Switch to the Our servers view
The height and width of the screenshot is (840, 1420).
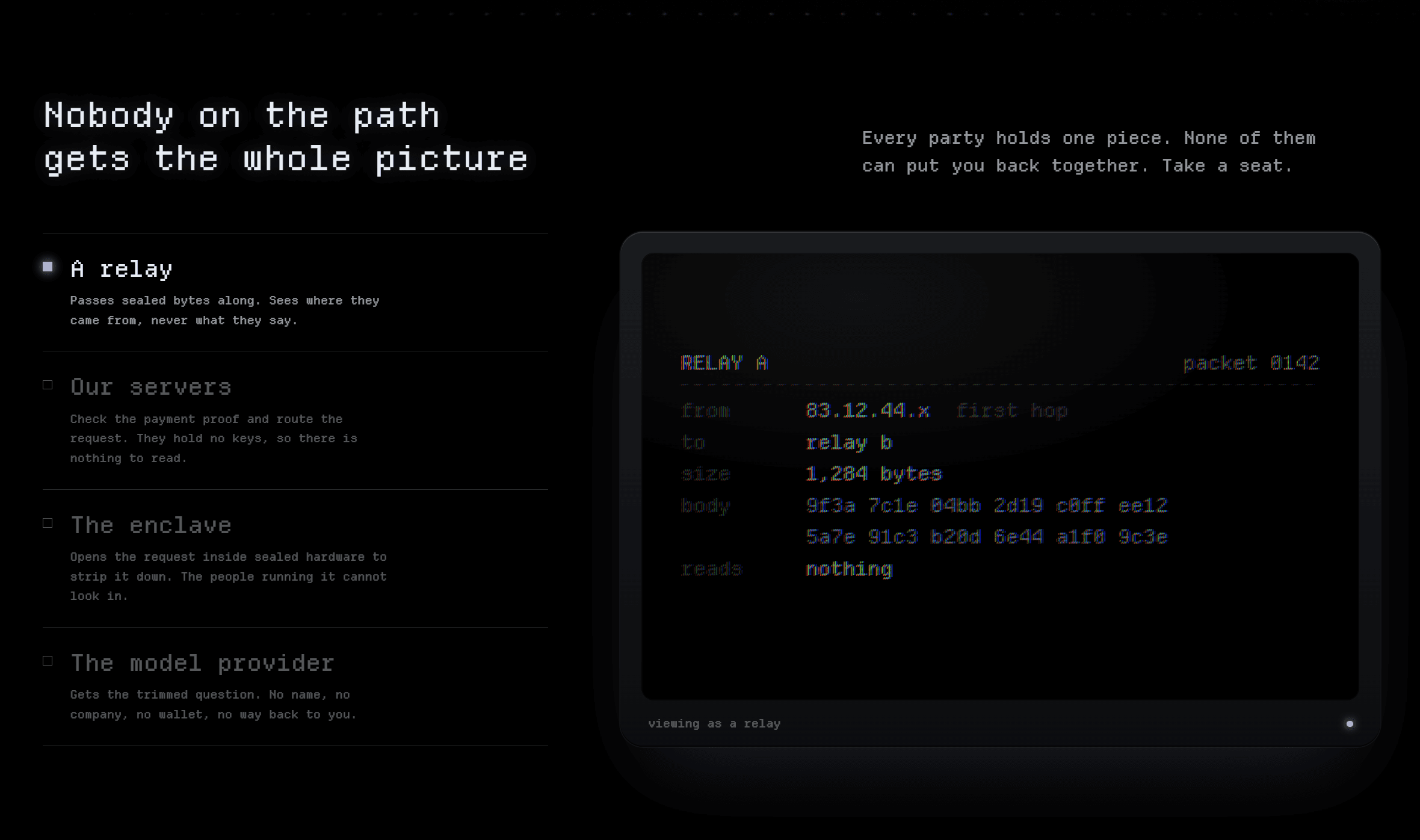(x=295, y=421)
